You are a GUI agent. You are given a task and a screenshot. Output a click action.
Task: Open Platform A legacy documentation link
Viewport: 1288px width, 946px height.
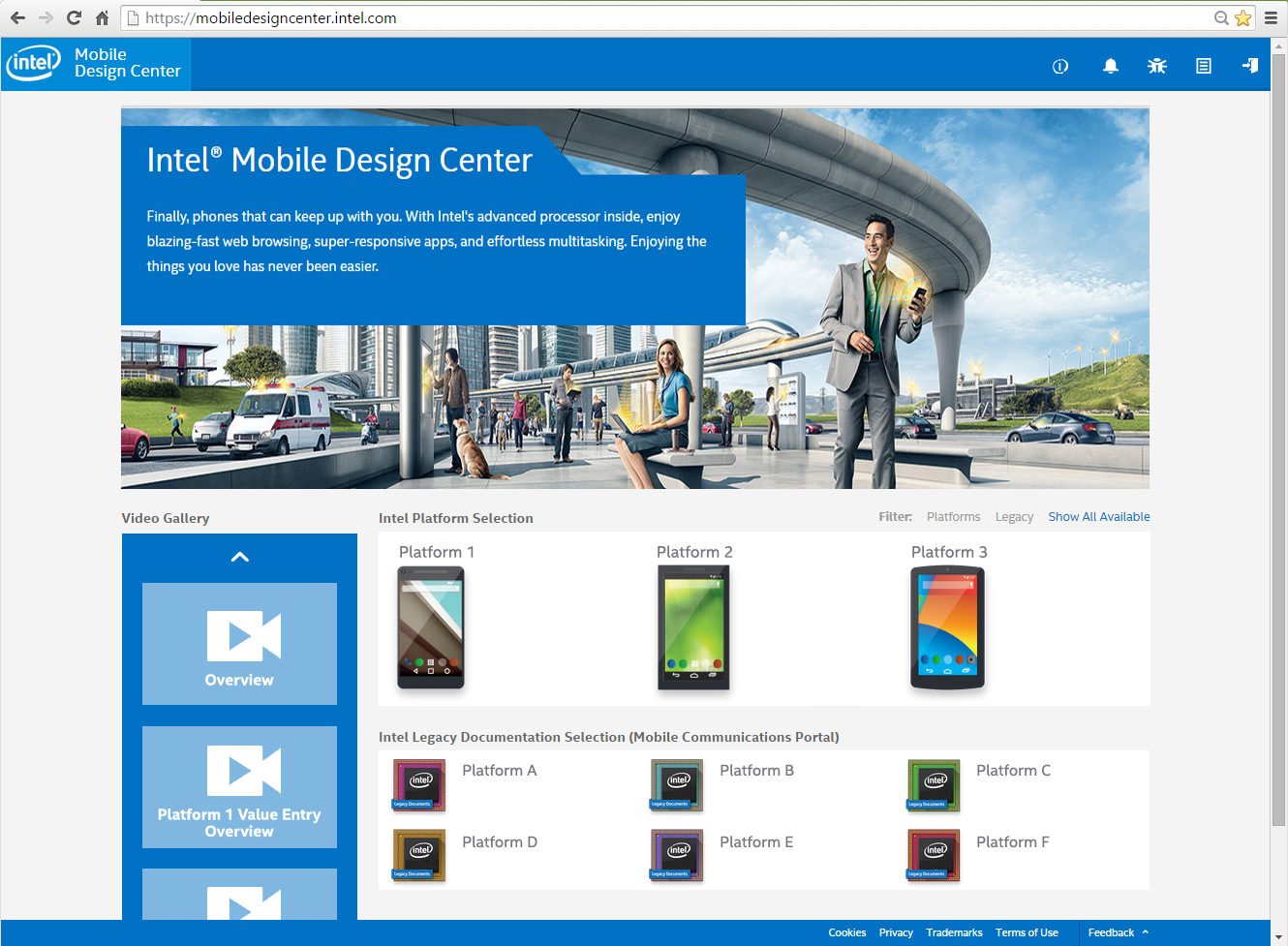[x=499, y=771]
